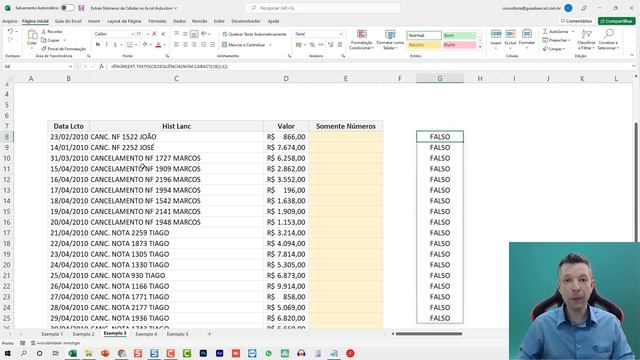Add a new sheet with the plus button
The image size is (640, 360).
tap(209, 334)
